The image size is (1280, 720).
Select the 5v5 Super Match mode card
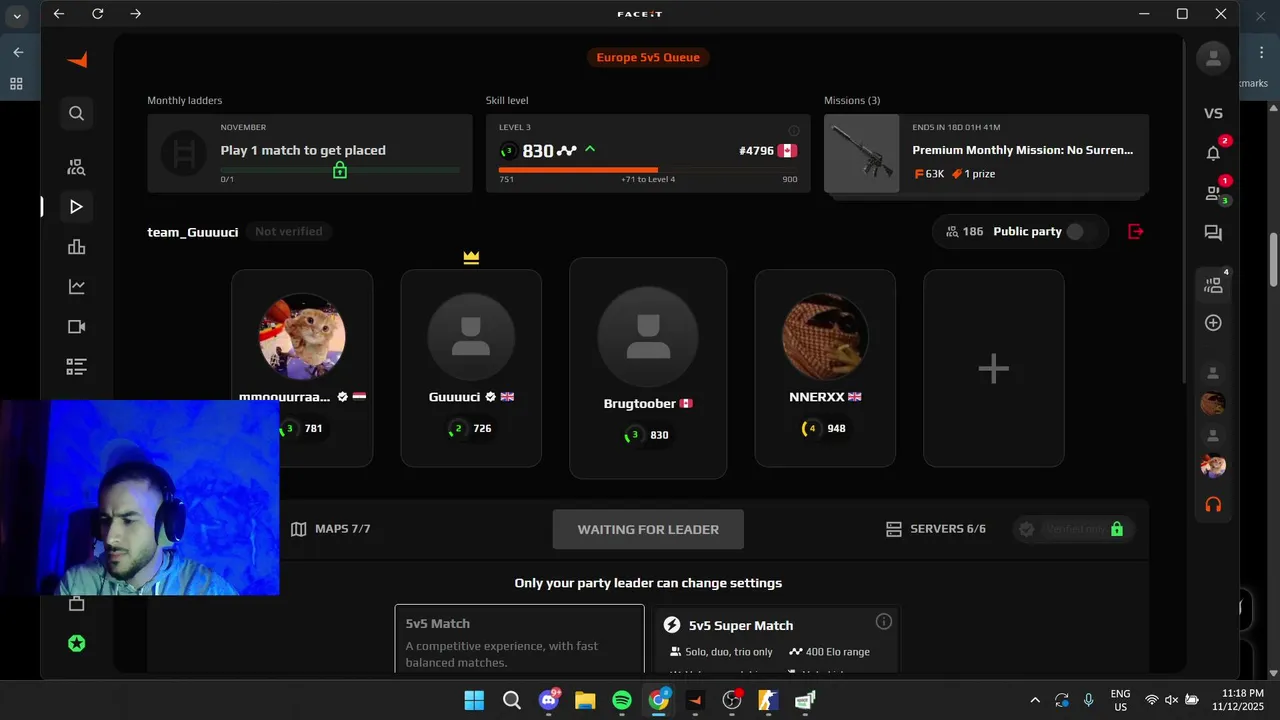click(775, 640)
